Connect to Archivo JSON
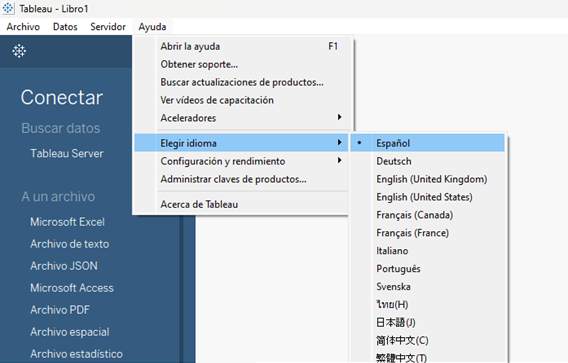Screen dimensions: 568x363 64,266
